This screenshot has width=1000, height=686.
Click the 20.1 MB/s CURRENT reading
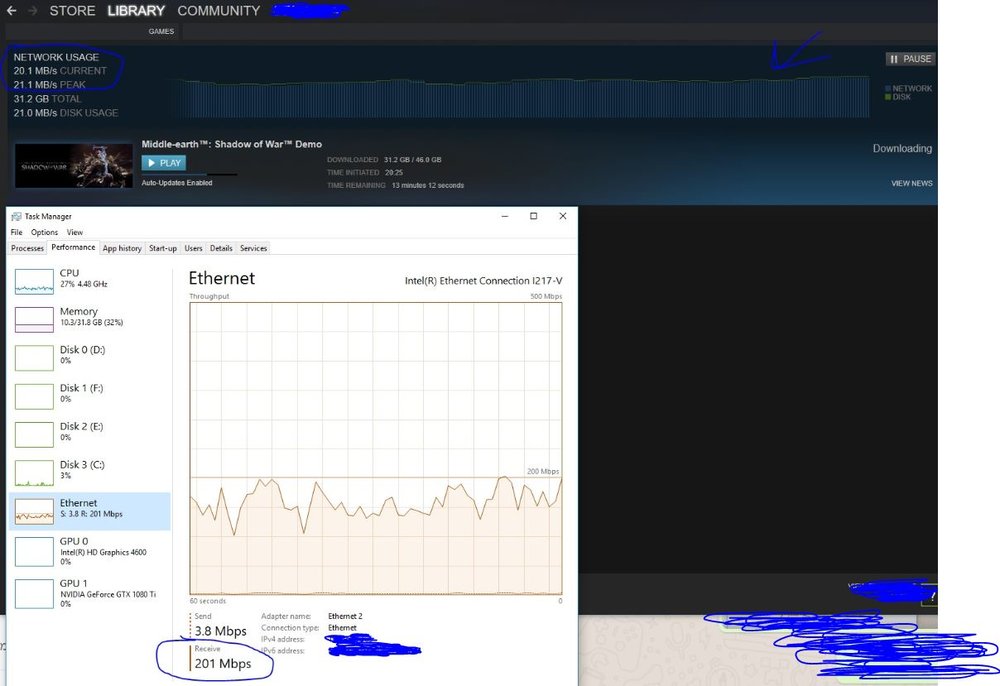(x=60, y=71)
